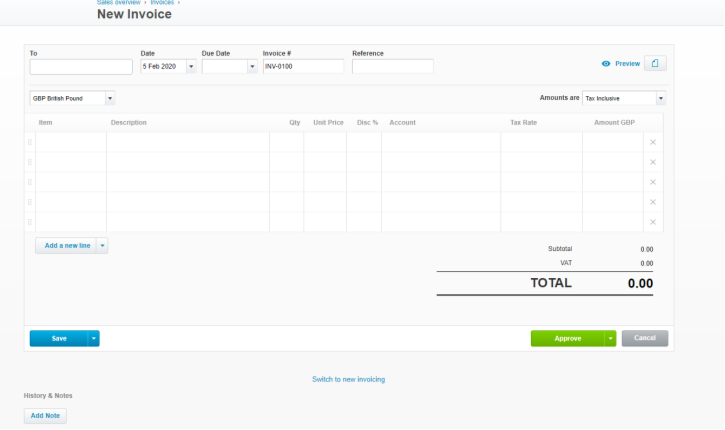Click the Add Note button

pyautogui.click(x=45, y=416)
